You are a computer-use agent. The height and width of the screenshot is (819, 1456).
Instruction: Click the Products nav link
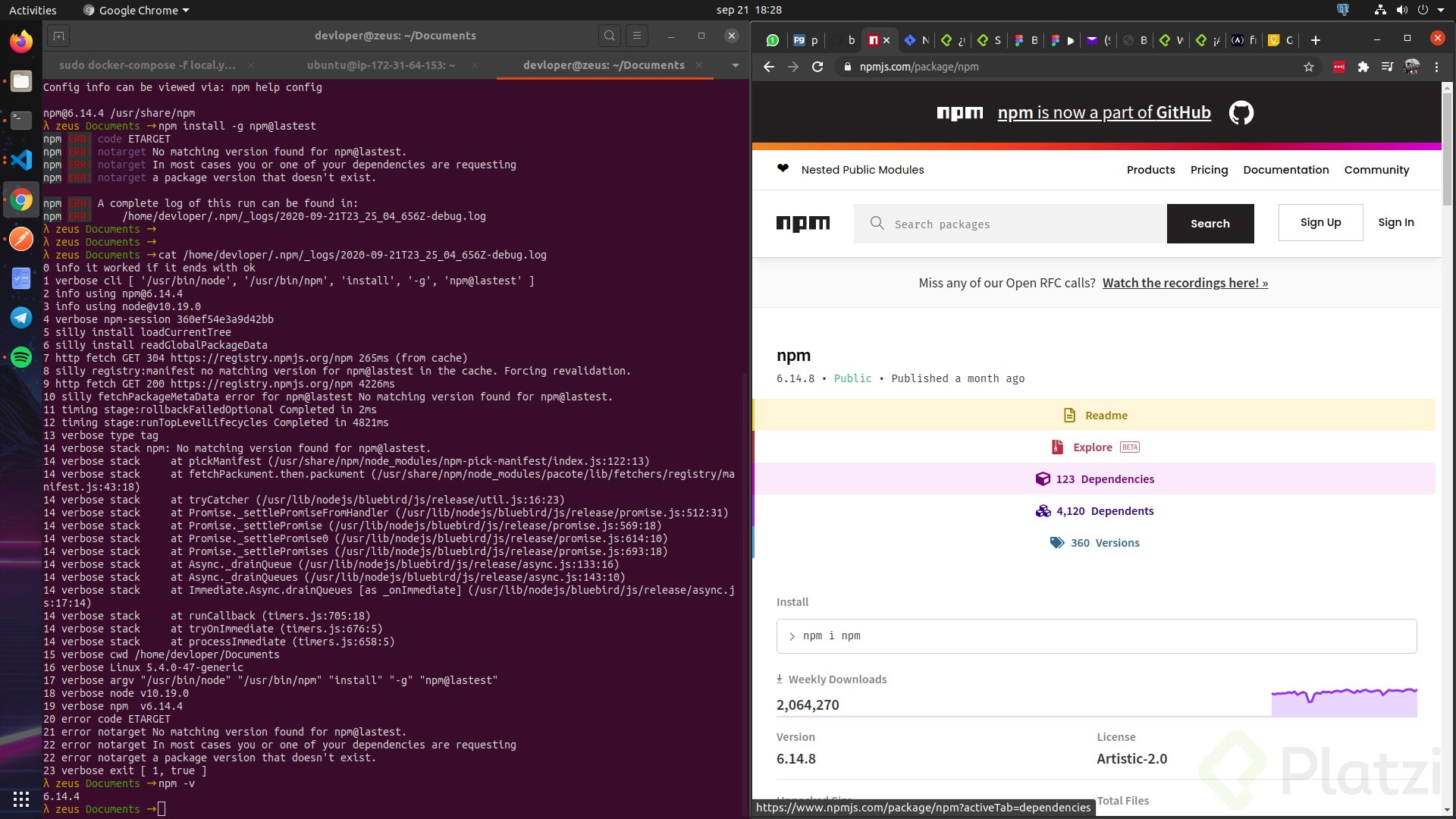pos(1150,170)
